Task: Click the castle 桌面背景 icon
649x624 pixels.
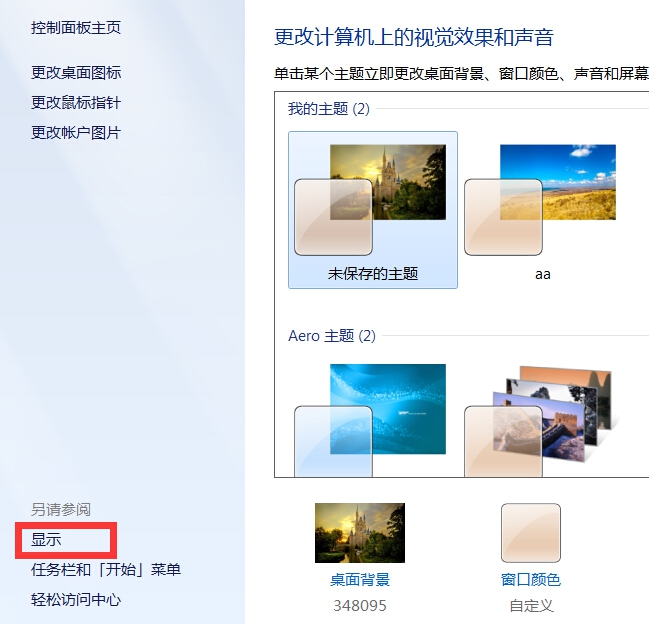Action: click(360, 533)
